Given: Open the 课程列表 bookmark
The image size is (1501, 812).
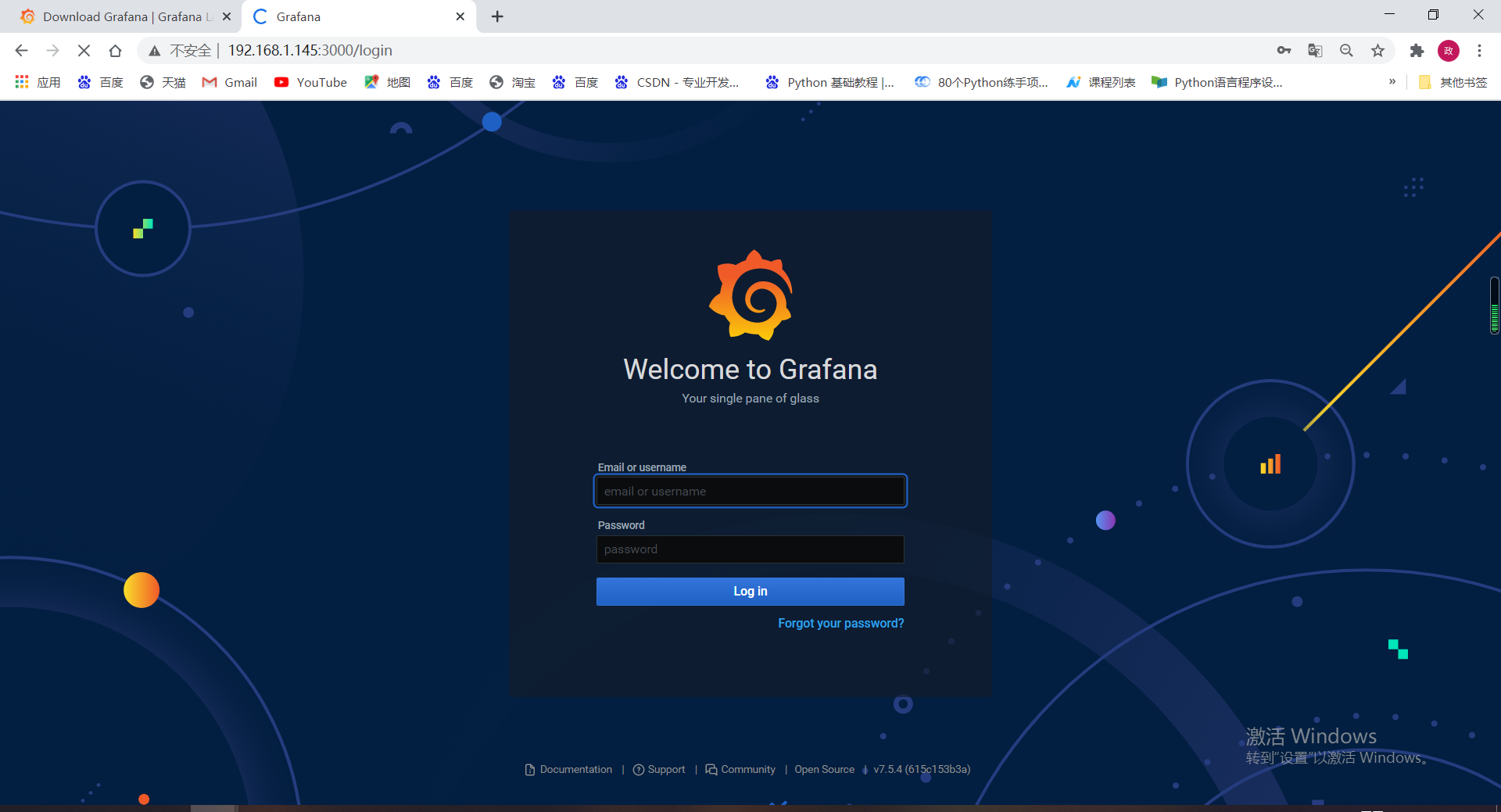Looking at the screenshot, I should 1101,82.
